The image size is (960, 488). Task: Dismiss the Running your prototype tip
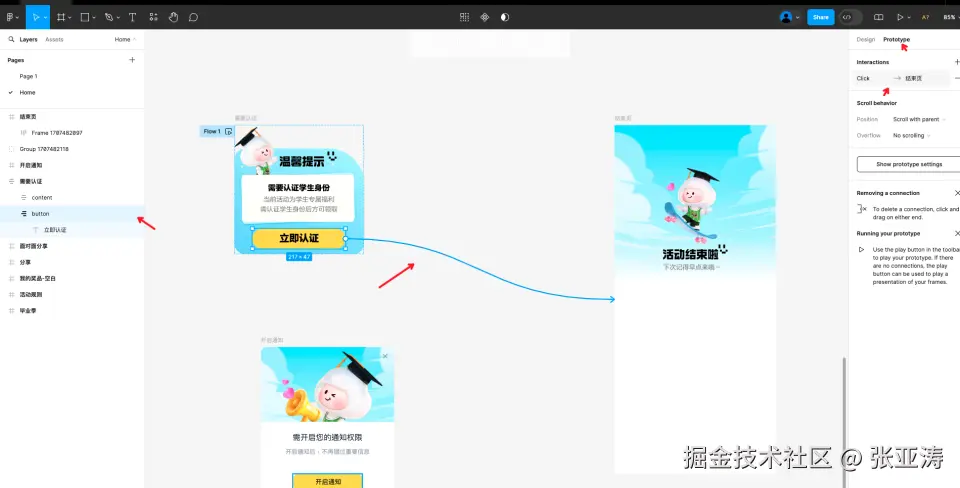[957, 233]
